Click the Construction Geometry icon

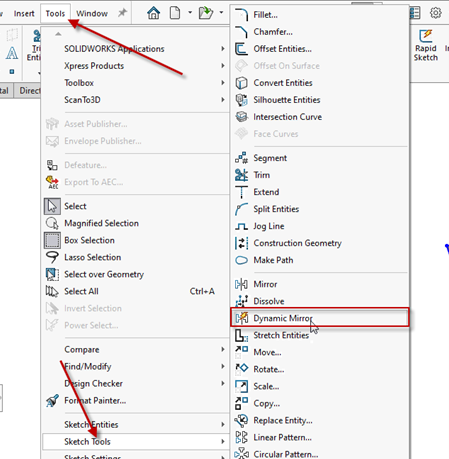pyautogui.click(x=241, y=243)
